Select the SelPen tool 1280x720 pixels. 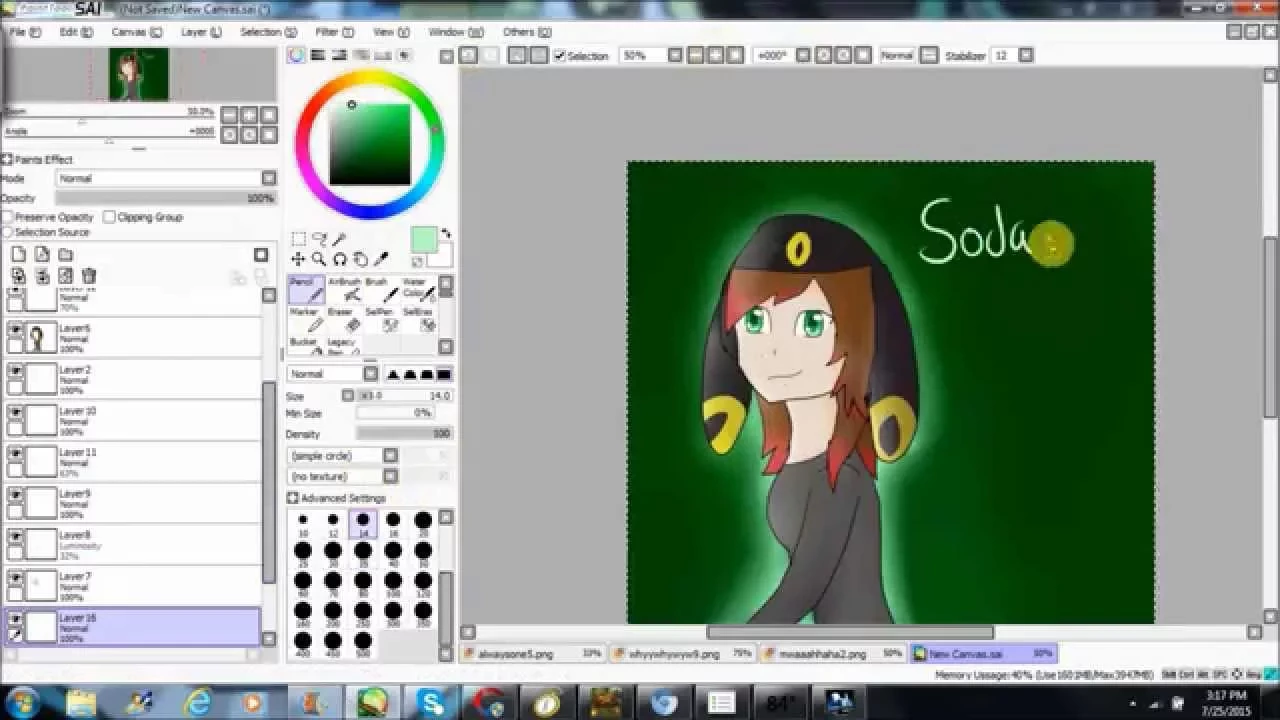point(382,319)
